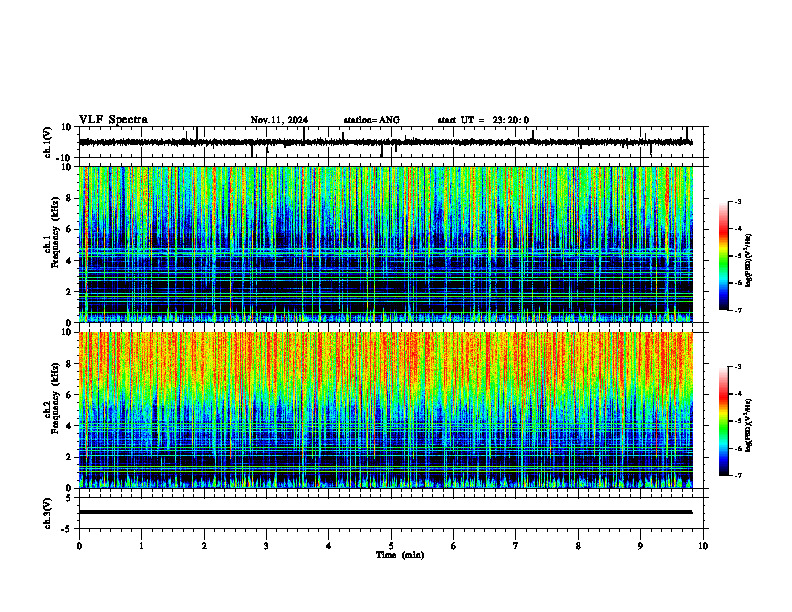Select the date label "Nov.11, 2024"
The width and height of the screenshot is (792, 612).
(x=279, y=120)
